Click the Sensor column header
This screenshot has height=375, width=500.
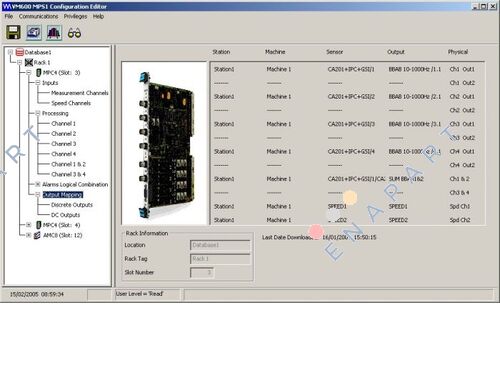pos(334,52)
